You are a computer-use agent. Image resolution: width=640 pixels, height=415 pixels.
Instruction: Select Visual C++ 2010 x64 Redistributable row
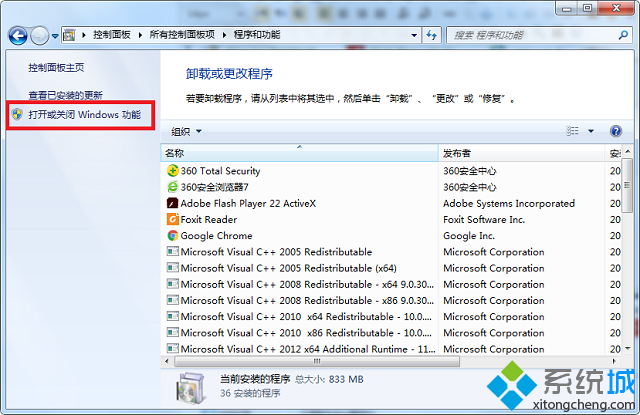click(391, 317)
